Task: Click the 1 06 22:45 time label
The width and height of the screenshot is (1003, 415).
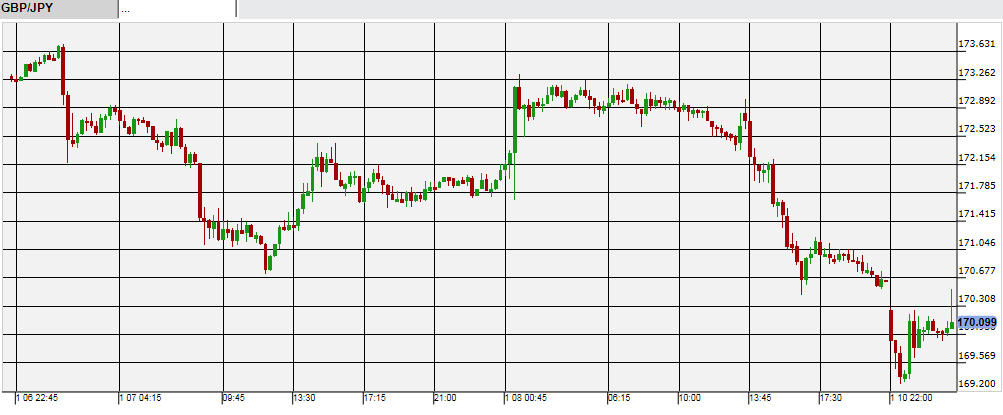Action: (x=37, y=398)
